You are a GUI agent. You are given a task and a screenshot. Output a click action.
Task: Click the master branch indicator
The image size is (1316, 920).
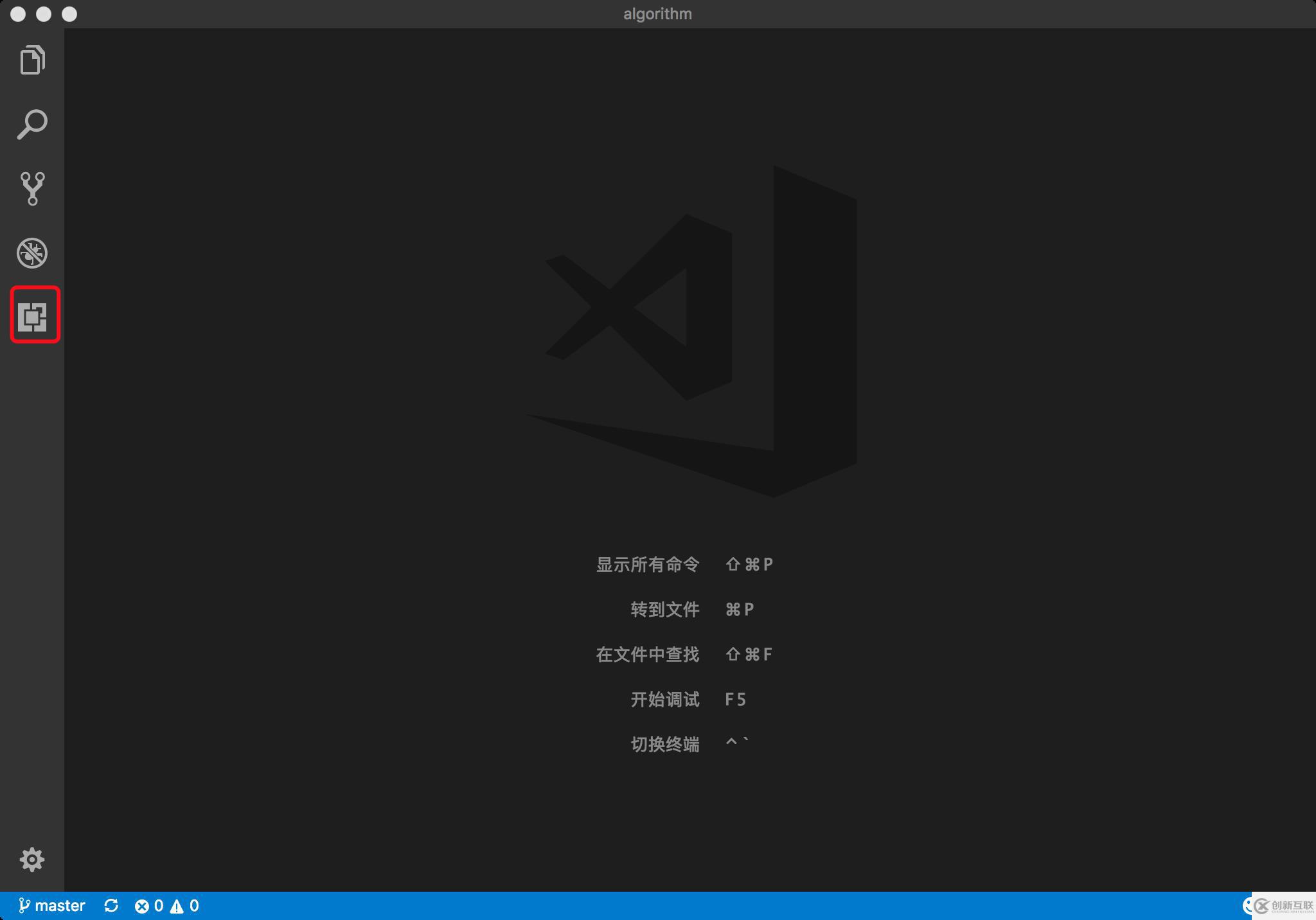52,905
